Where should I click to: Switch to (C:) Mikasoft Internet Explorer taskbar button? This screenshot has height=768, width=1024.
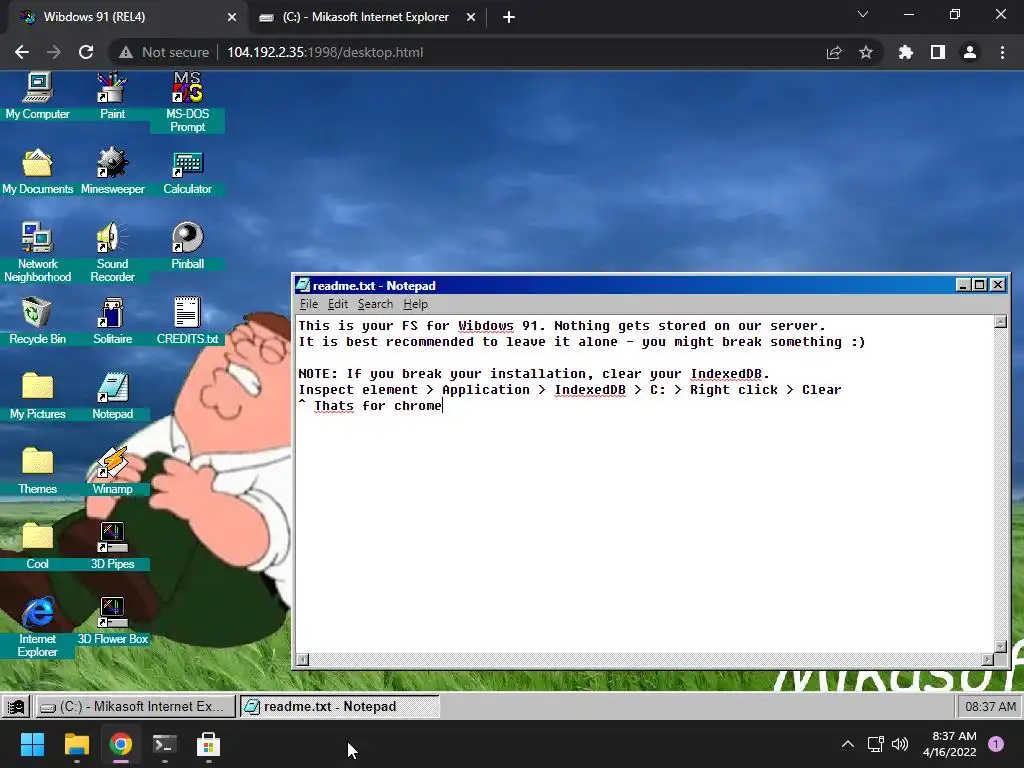pyautogui.click(x=135, y=707)
